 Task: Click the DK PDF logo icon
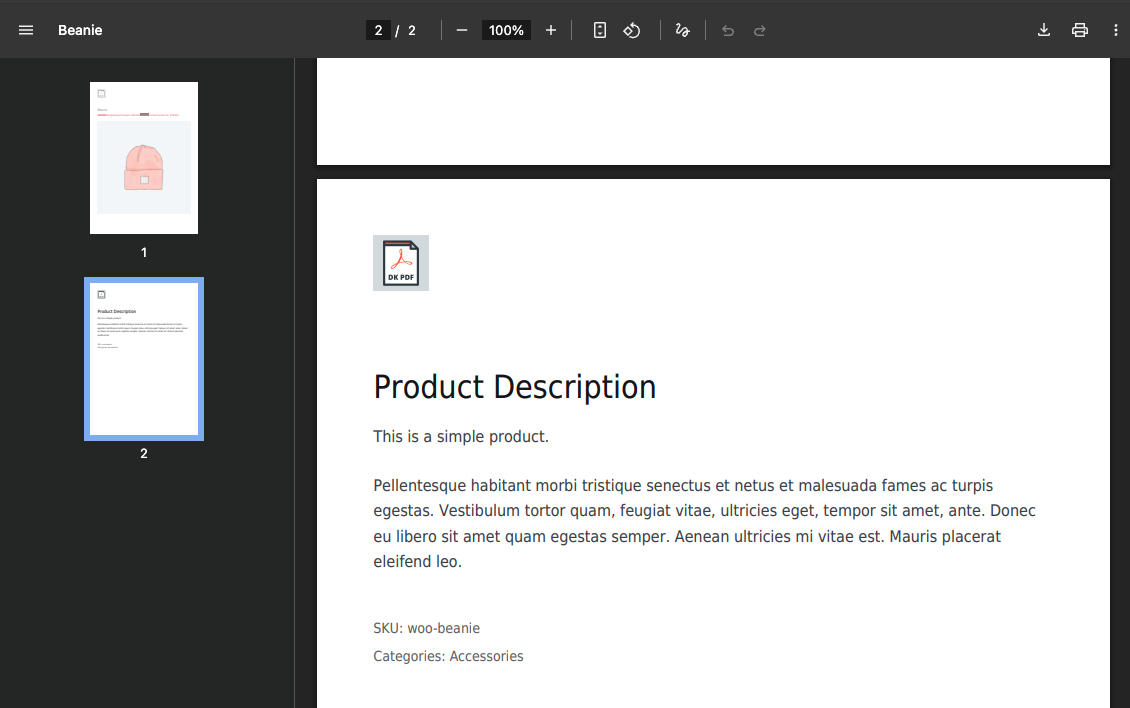point(401,263)
